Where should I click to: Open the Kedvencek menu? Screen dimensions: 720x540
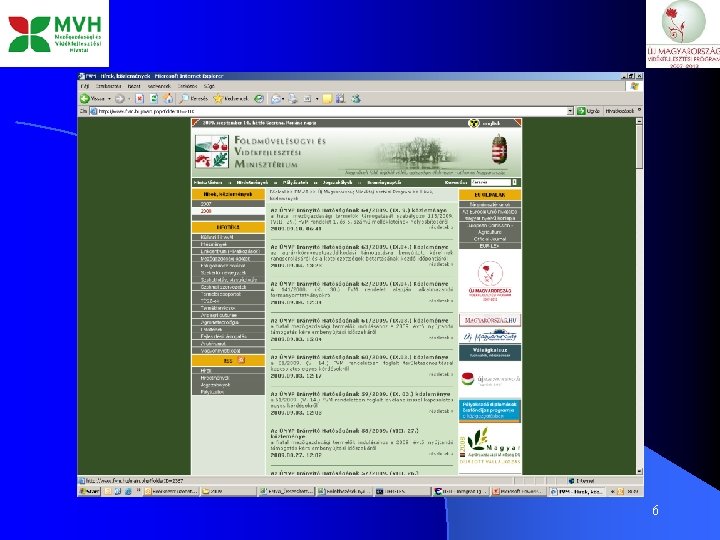point(159,86)
